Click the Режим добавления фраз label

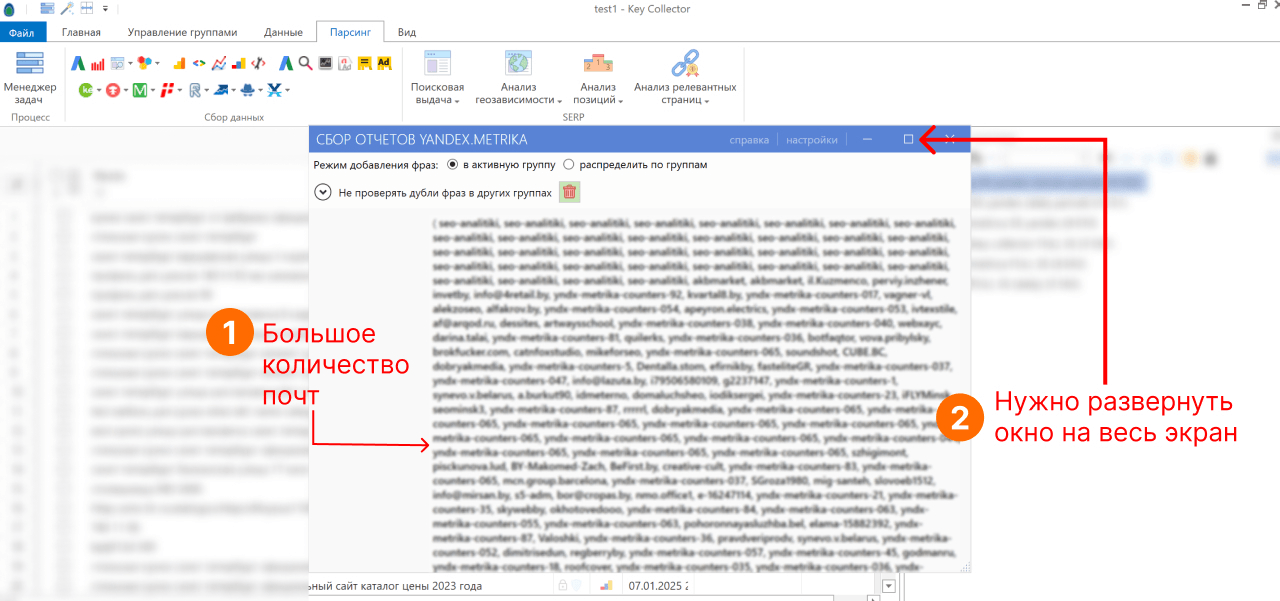[376, 164]
